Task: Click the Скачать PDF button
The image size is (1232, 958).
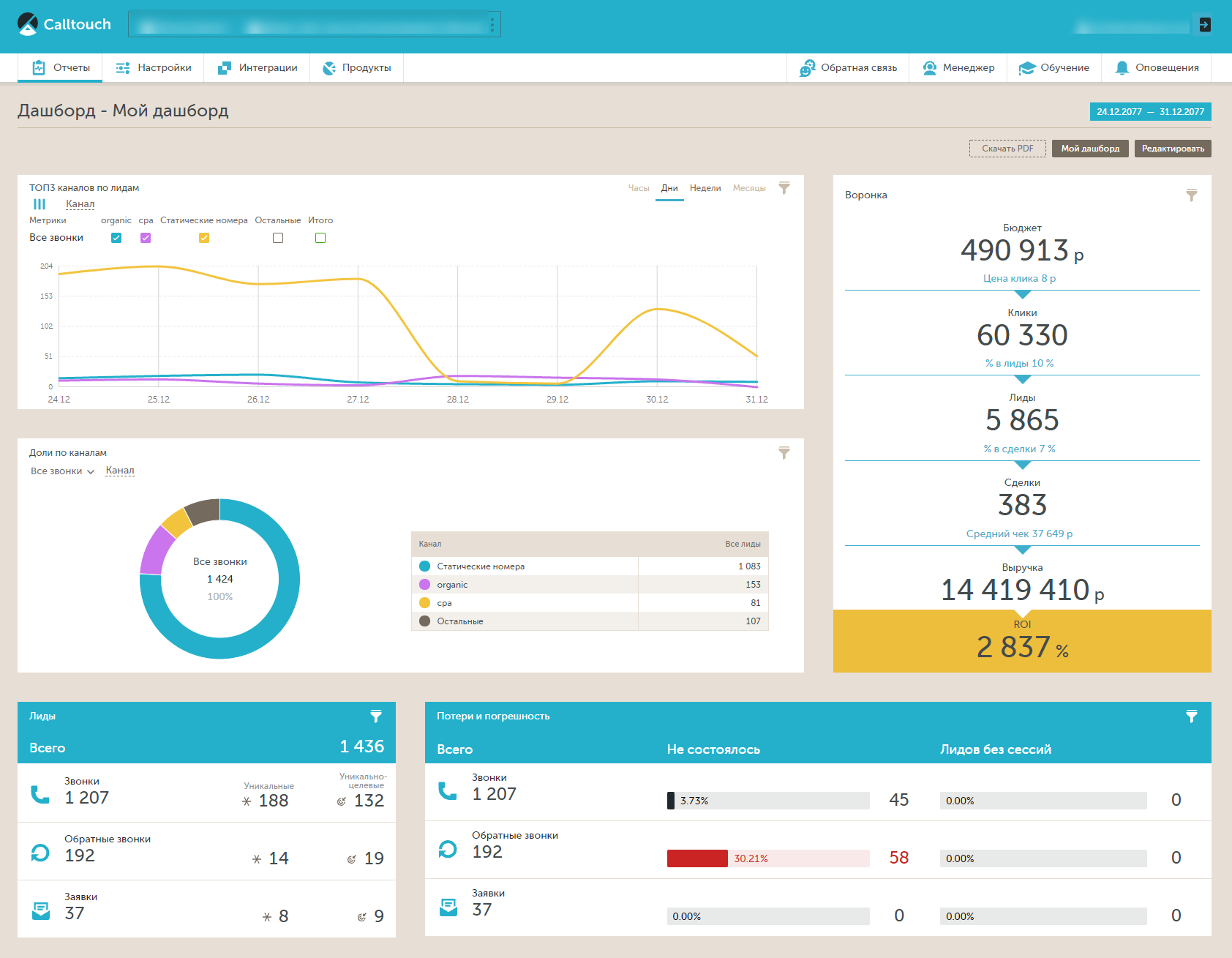Action: [1007, 149]
